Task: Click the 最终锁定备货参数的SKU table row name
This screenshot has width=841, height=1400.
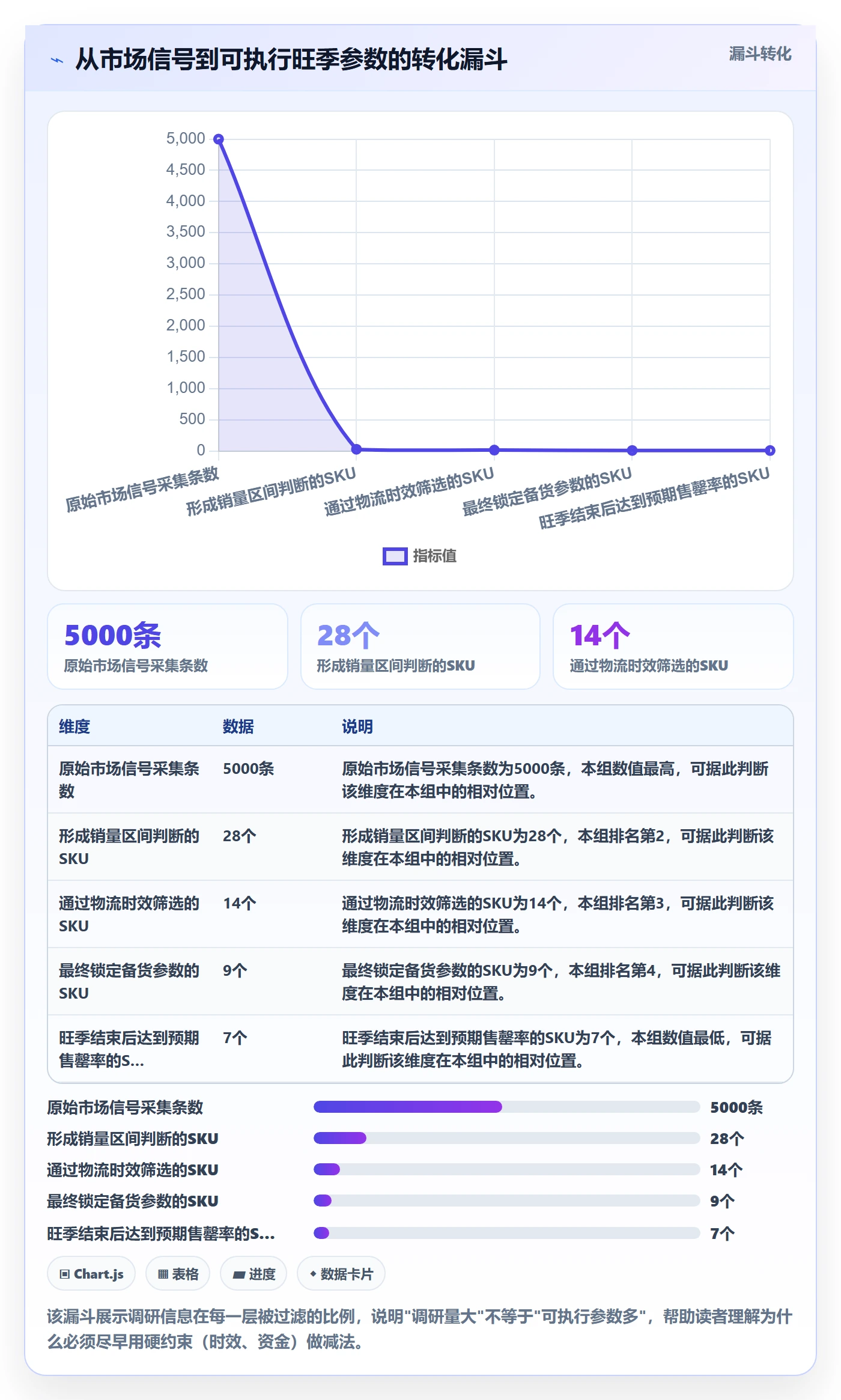Action: coord(129,982)
